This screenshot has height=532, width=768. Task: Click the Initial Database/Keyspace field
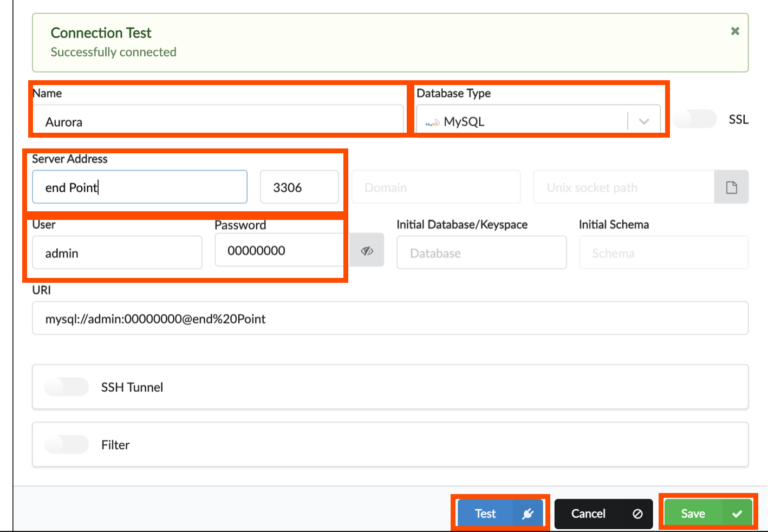point(481,253)
